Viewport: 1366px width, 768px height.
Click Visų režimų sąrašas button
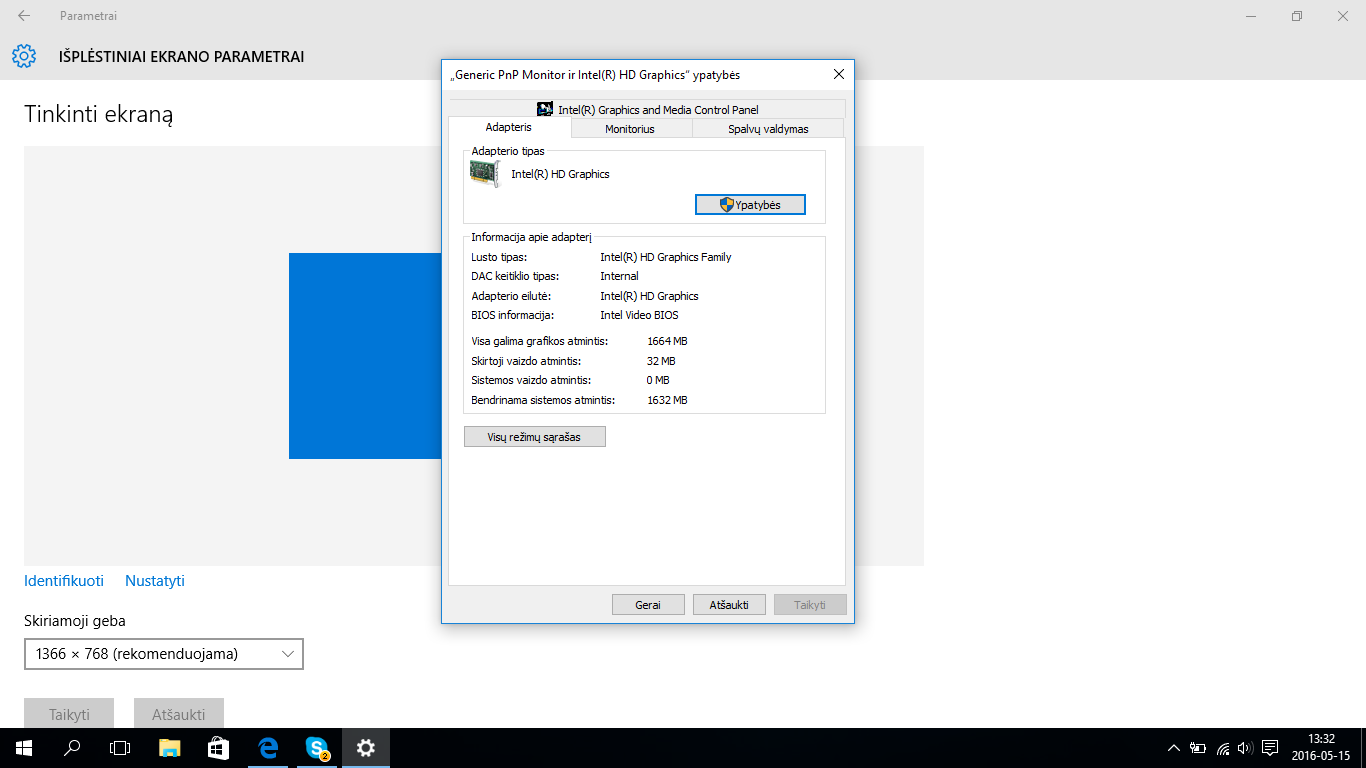click(535, 437)
